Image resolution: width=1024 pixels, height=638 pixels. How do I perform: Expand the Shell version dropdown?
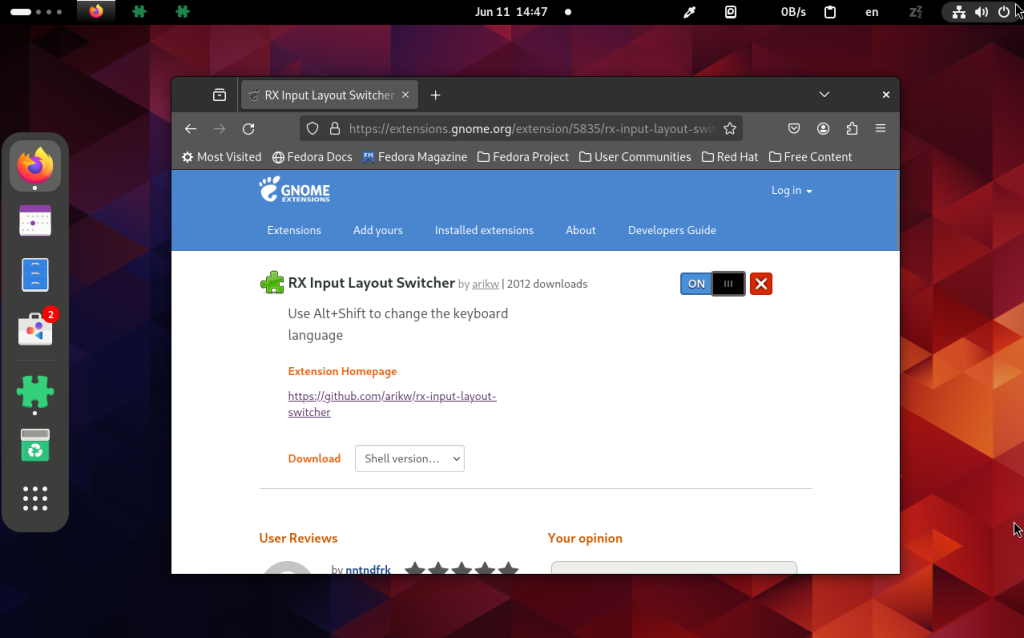409,458
